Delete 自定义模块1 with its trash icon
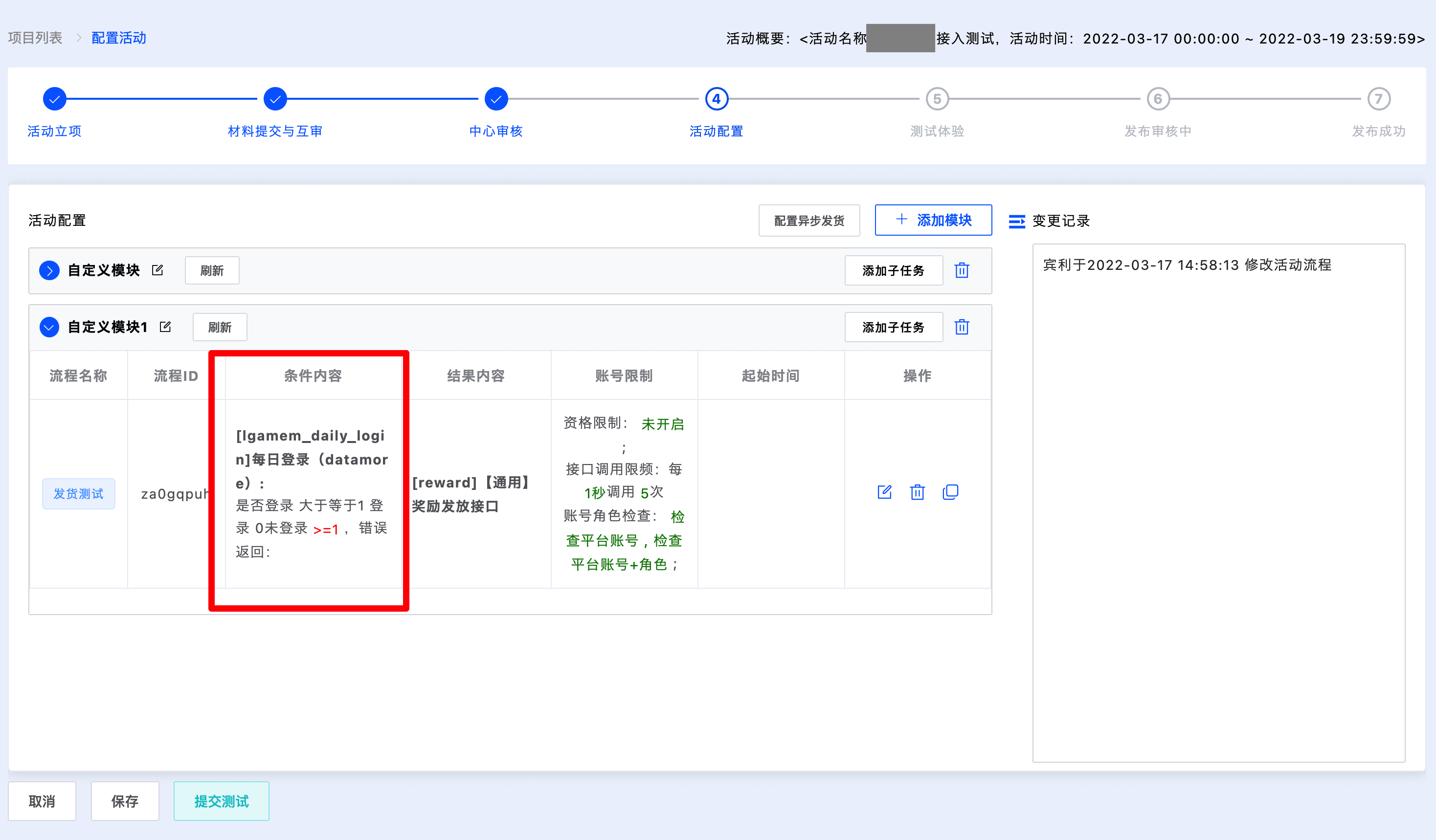Viewport: 1436px width, 840px height. (x=962, y=327)
